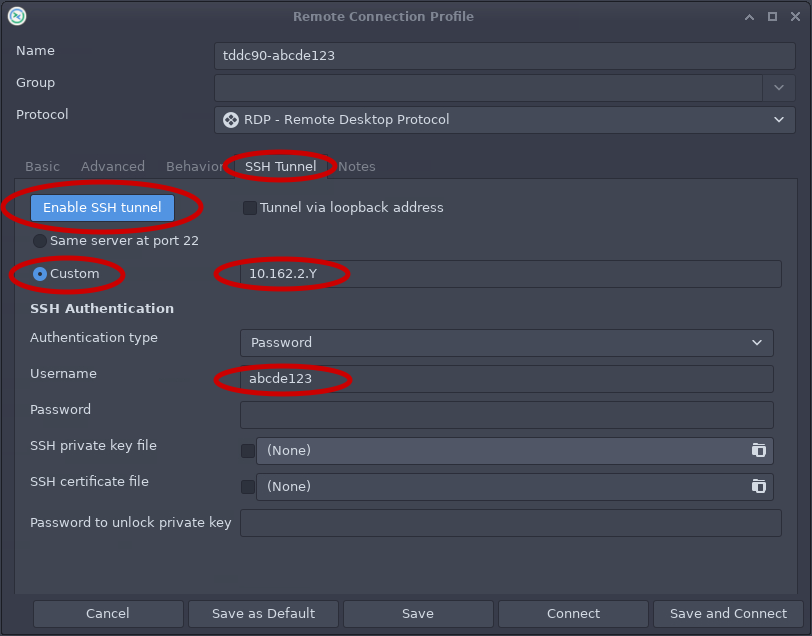
Task: Open the Notes tab
Action: click(357, 167)
